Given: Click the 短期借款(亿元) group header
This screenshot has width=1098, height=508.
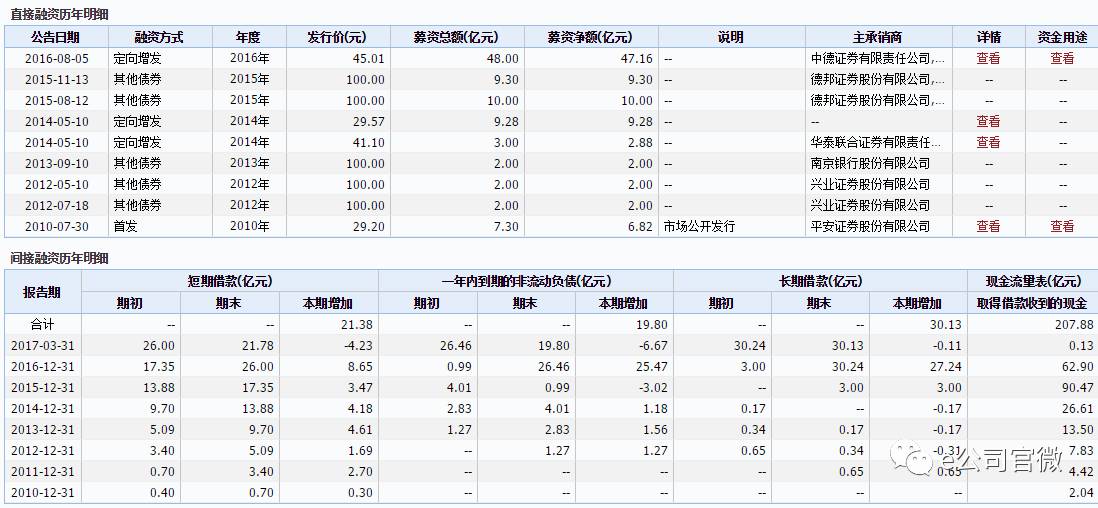Looking at the screenshot, I should pyautogui.click(x=229, y=281).
